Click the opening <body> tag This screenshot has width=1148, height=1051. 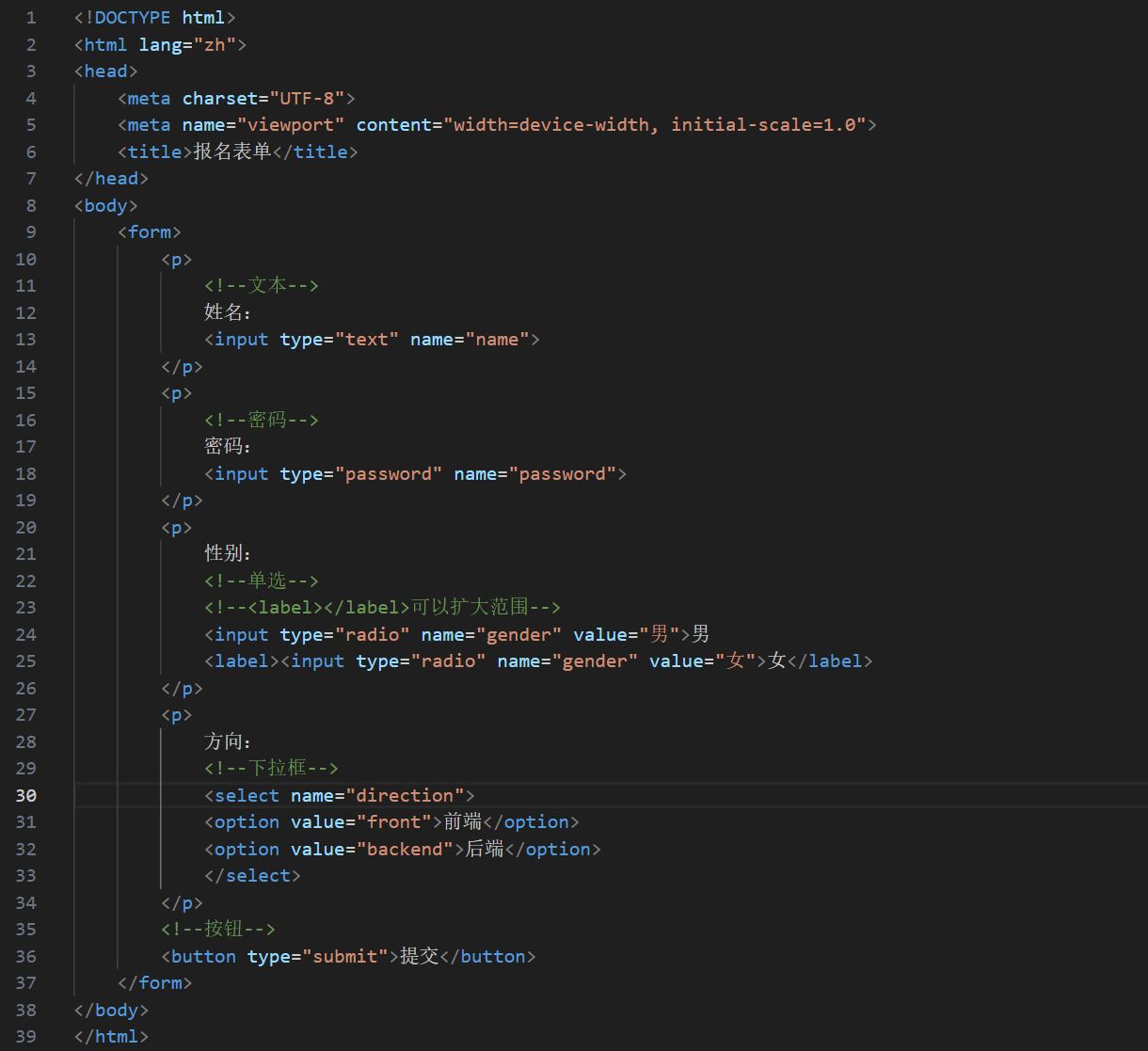click(106, 205)
